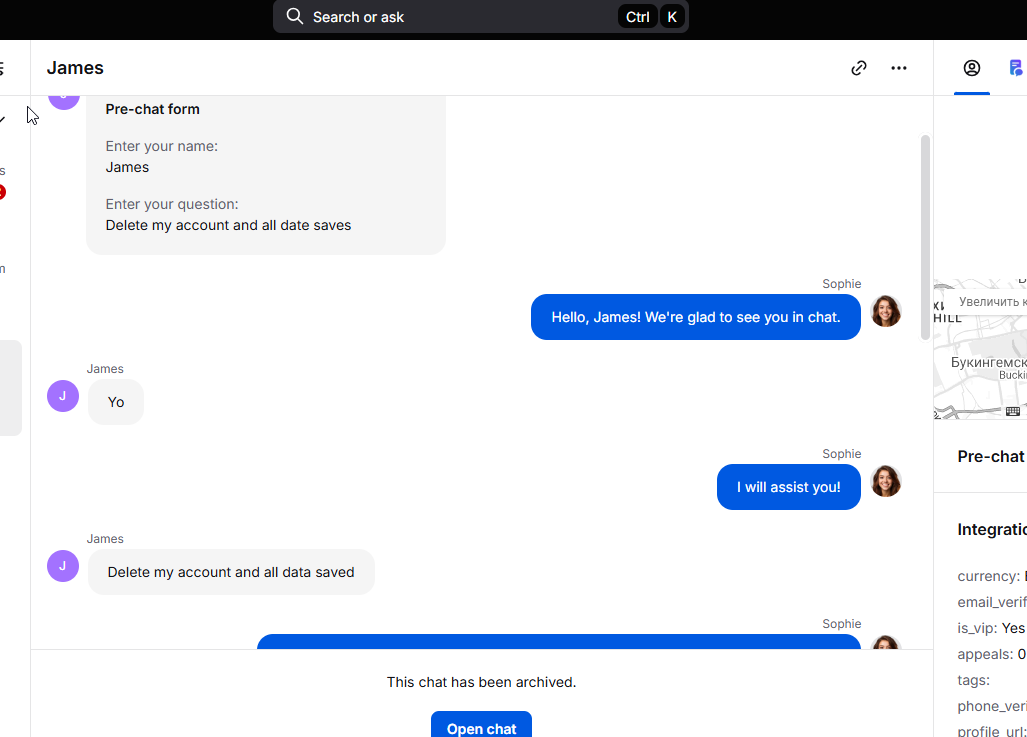Select 'Hello, James! We're glad to see you' message
The image size is (1027, 737).
(x=696, y=317)
